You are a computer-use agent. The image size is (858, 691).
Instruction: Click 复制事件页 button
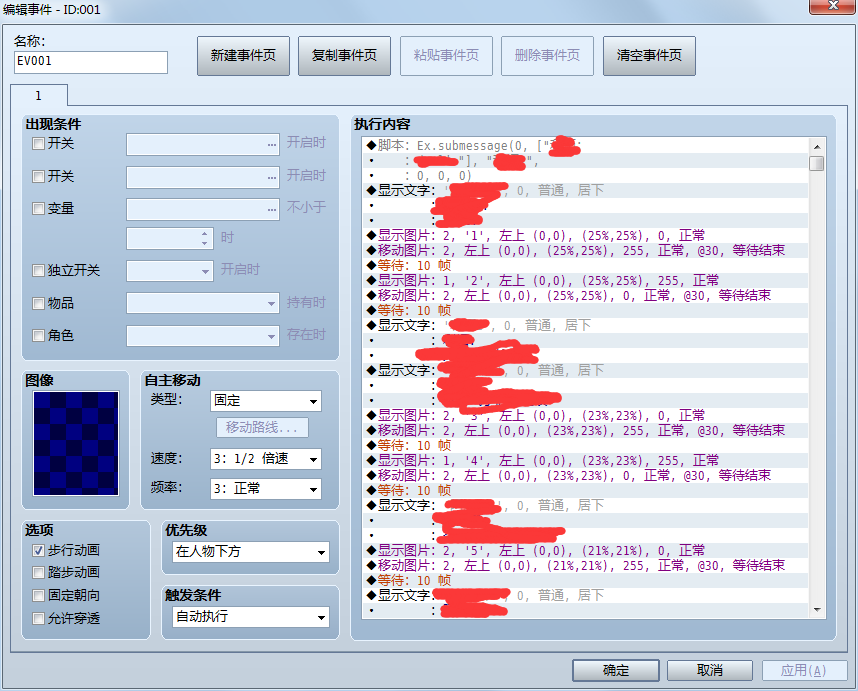344,55
